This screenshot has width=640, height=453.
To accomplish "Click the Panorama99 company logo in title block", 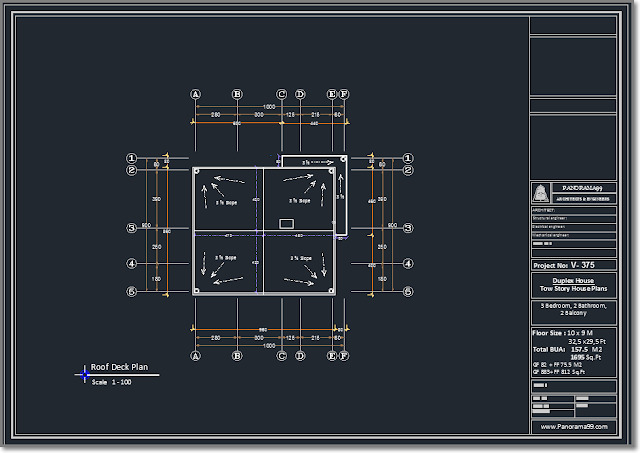I will pyautogui.click(x=541, y=193).
